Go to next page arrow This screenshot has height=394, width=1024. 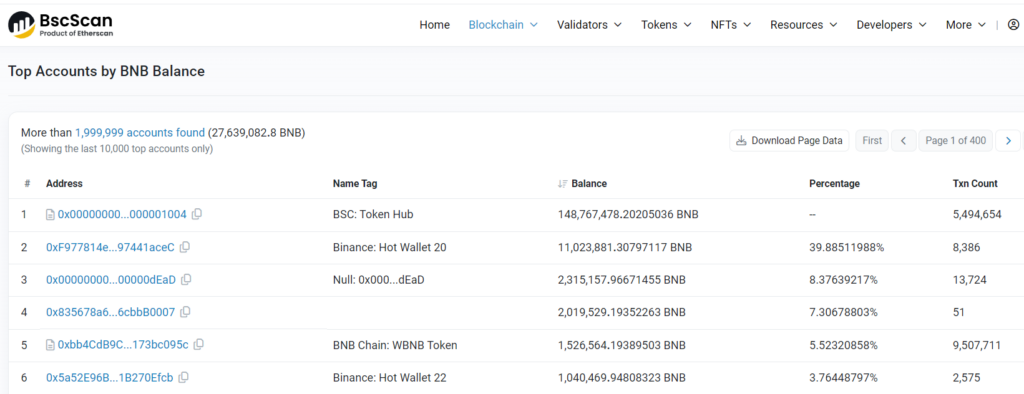[x=1008, y=140]
